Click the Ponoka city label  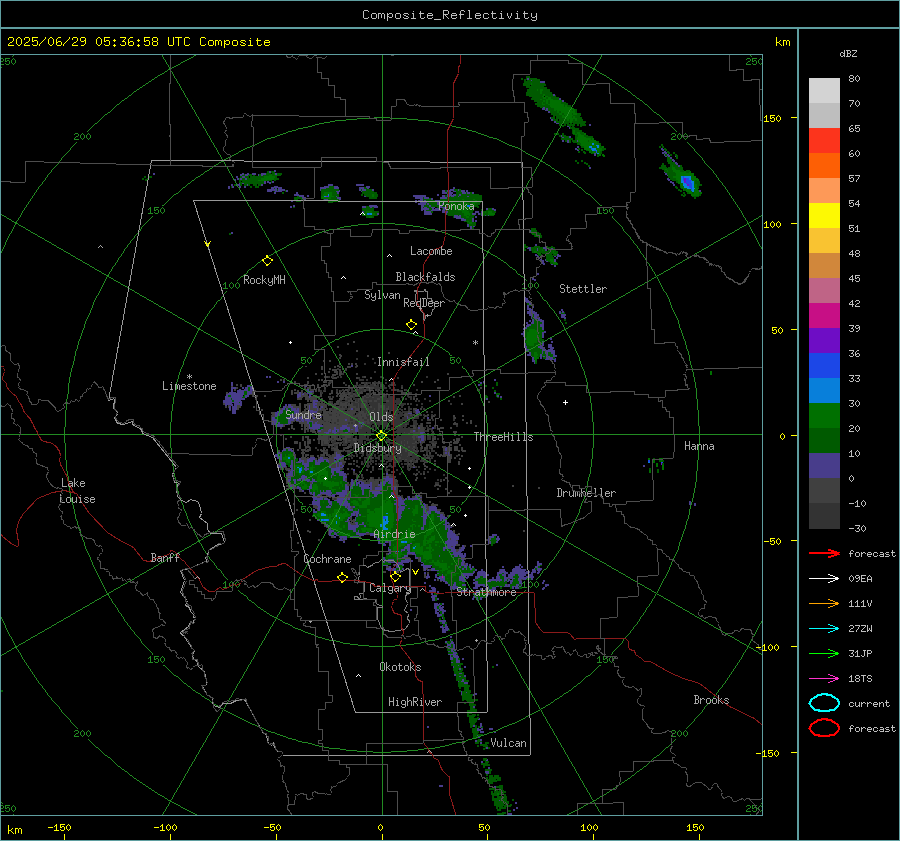[x=456, y=206]
